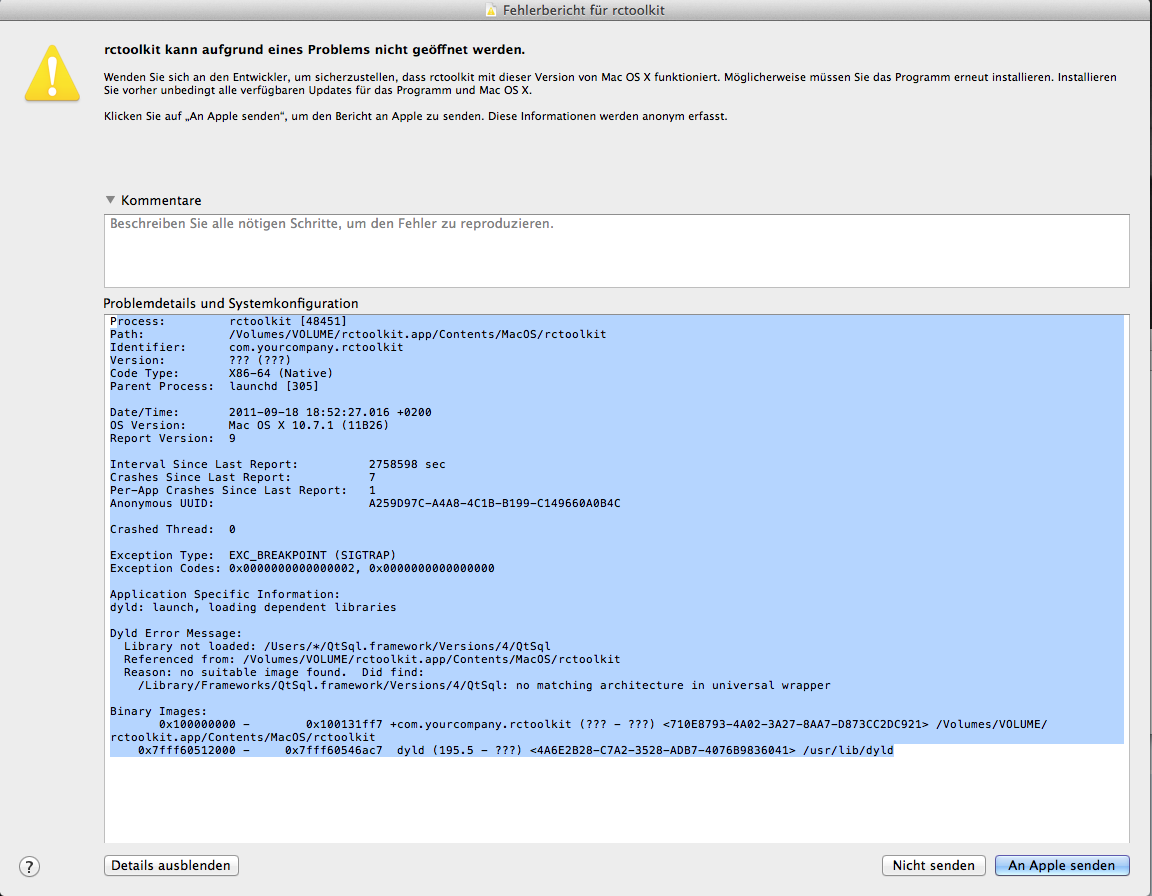This screenshot has height=896, width=1152.
Task: Click the Path line of the report
Action: coord(359,334)
